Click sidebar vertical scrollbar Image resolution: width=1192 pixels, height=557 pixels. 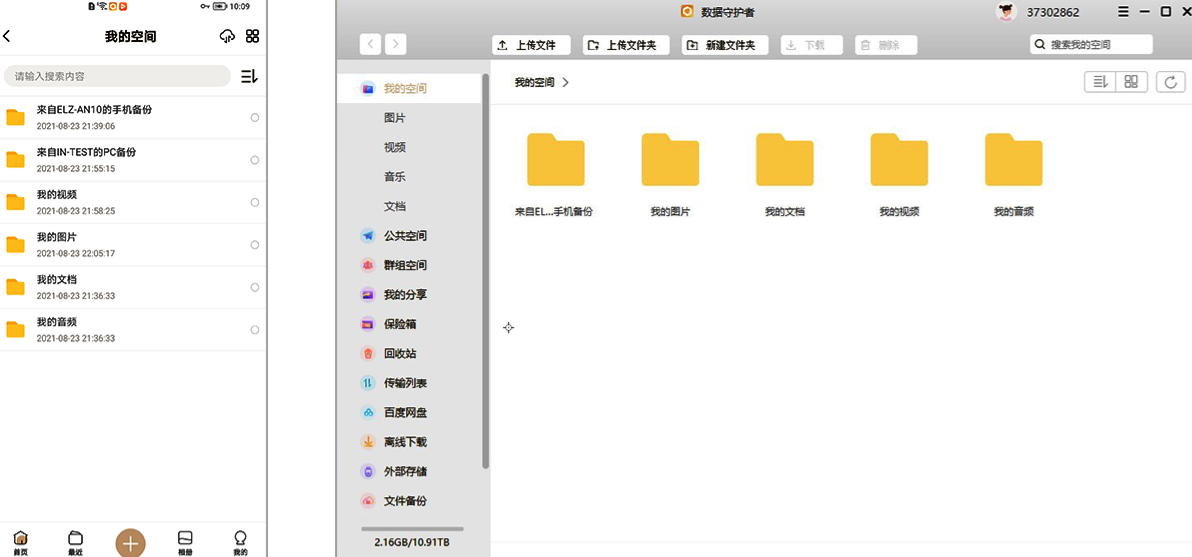tap(485, 271)
